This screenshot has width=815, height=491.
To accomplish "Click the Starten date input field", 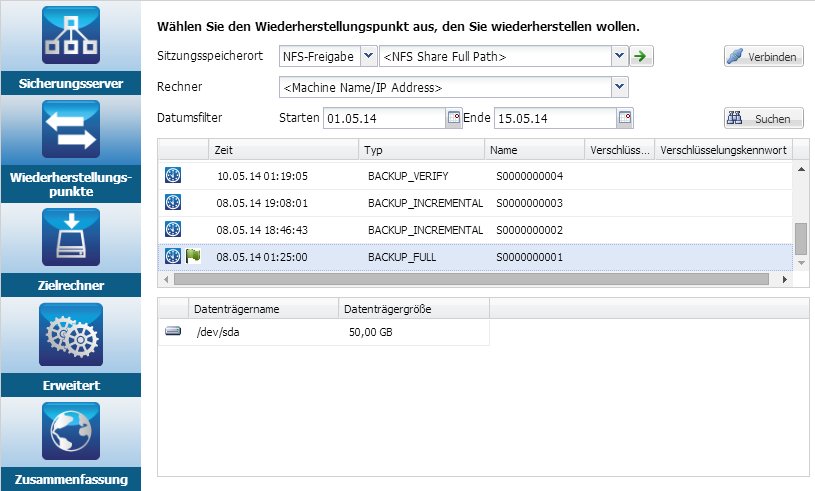I will [385, 118].
